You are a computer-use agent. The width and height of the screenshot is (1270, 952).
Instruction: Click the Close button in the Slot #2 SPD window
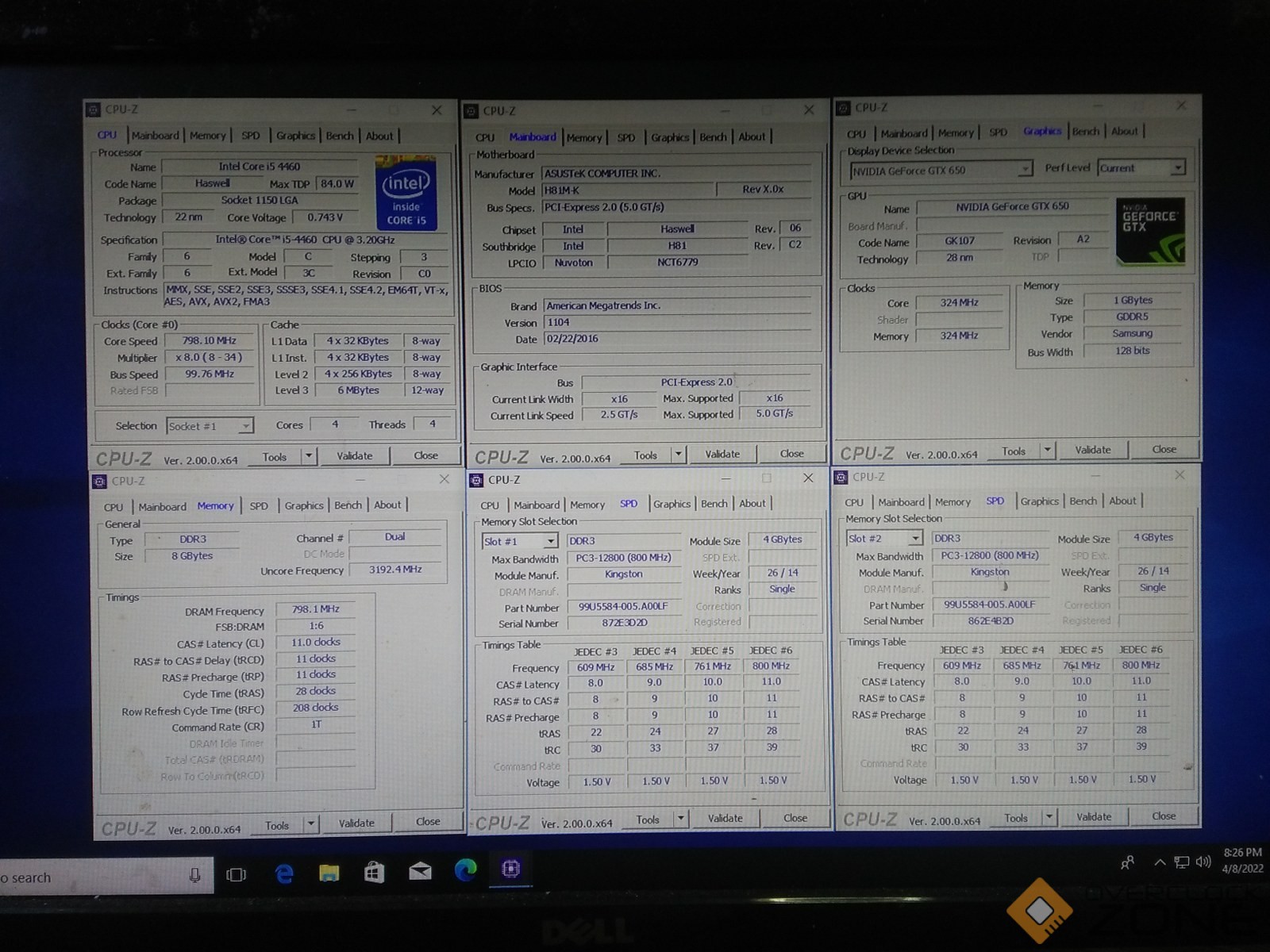pos(1164,816)
